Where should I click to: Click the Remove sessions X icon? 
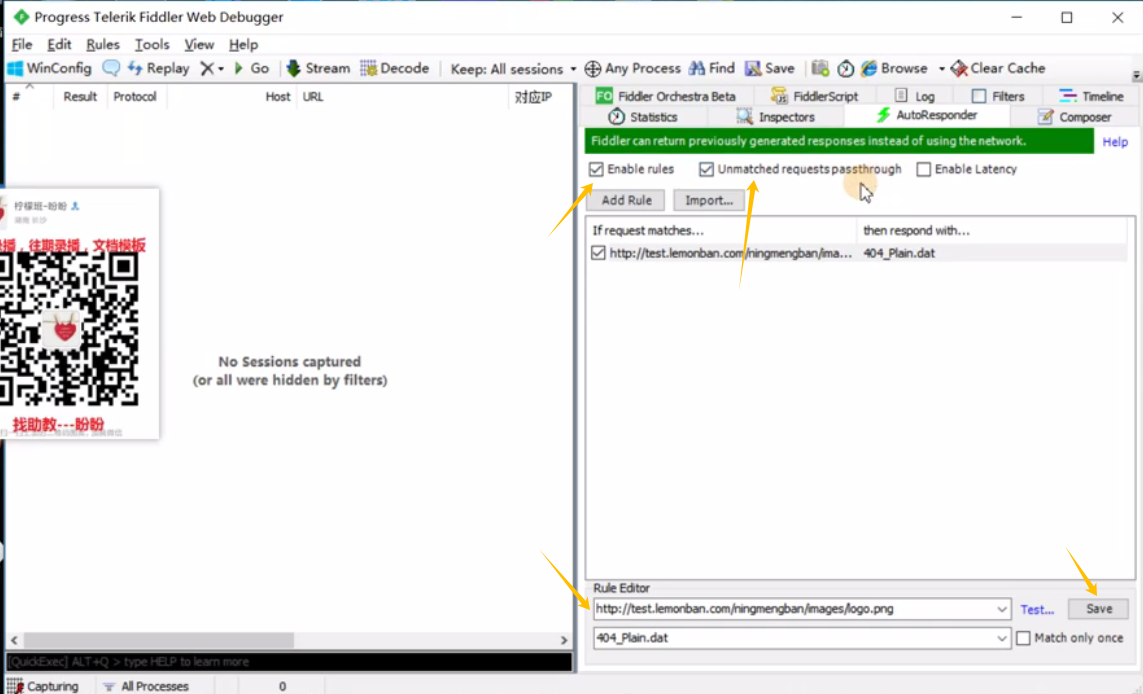[207, 69]
